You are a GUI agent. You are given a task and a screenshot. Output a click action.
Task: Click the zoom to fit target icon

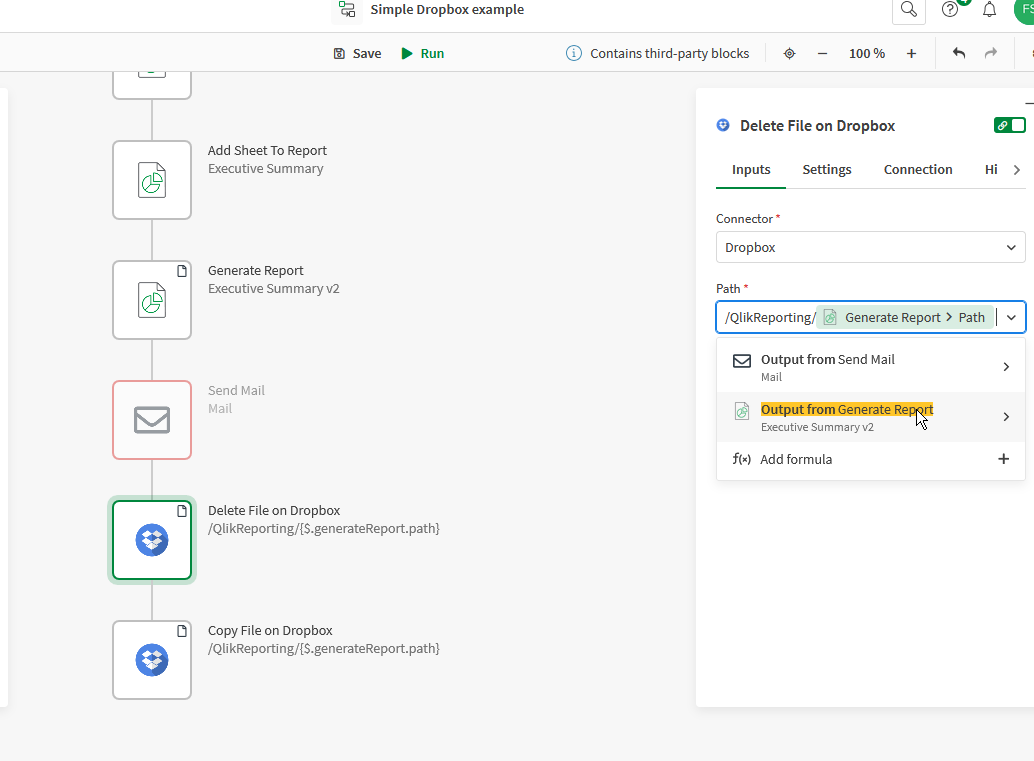click(789, 54)
